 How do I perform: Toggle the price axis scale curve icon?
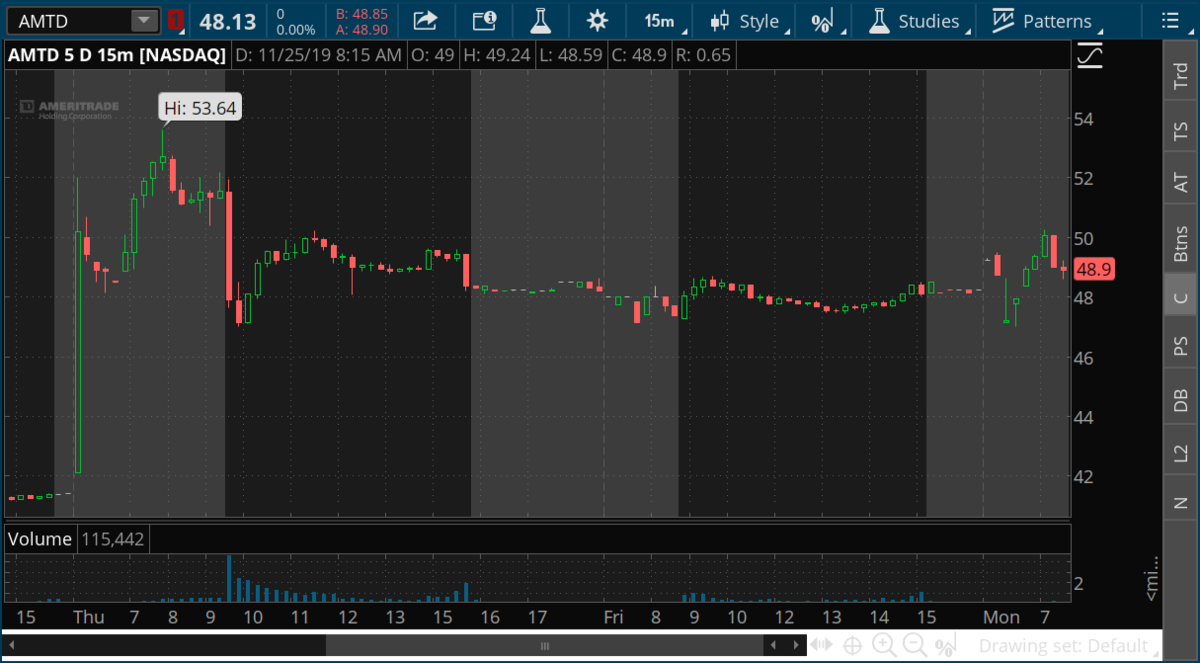[x=1091, y=56]
